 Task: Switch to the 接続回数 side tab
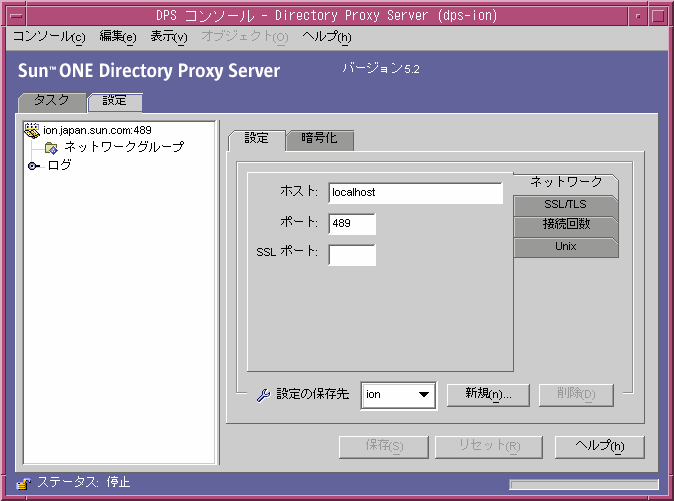tap(566, 226)
